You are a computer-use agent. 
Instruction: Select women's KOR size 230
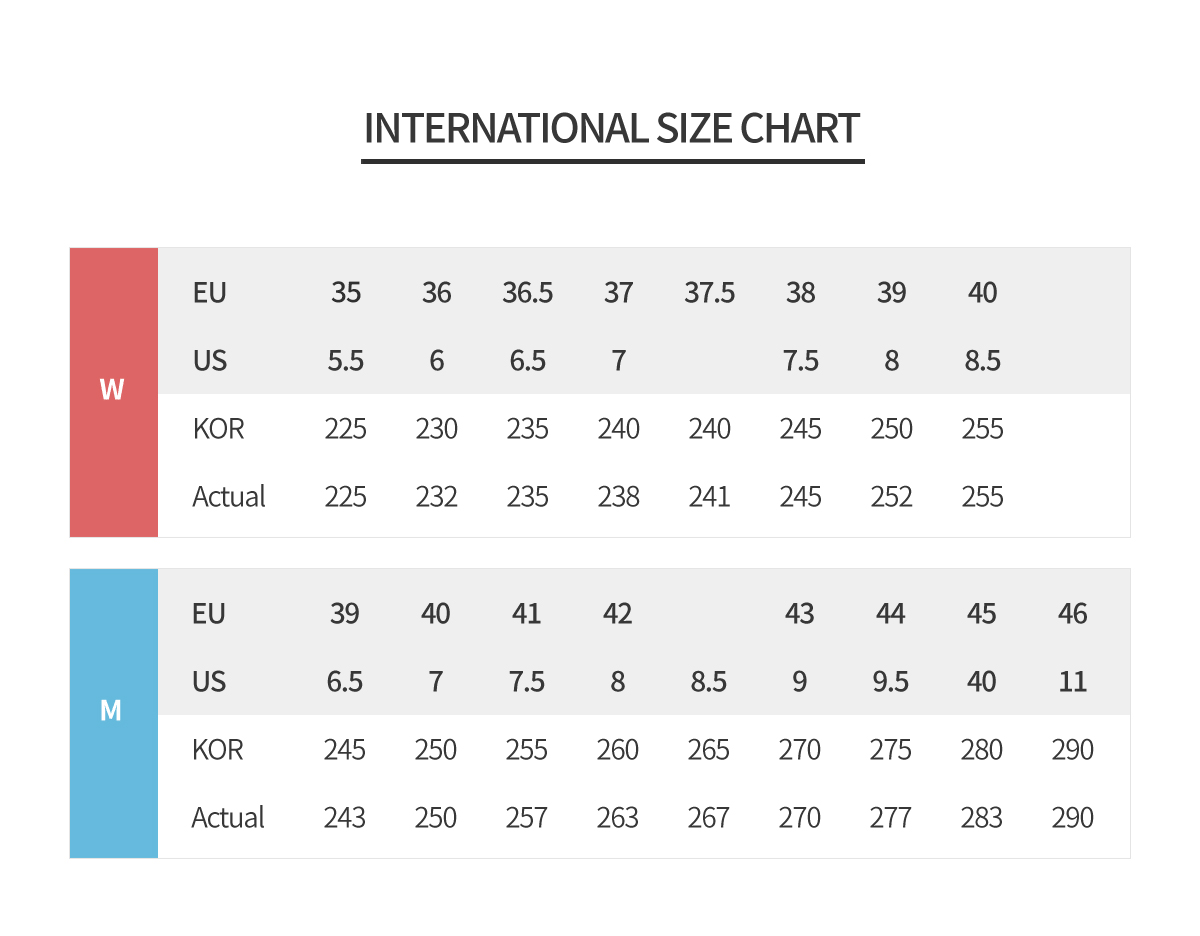(x=436, y=429)
